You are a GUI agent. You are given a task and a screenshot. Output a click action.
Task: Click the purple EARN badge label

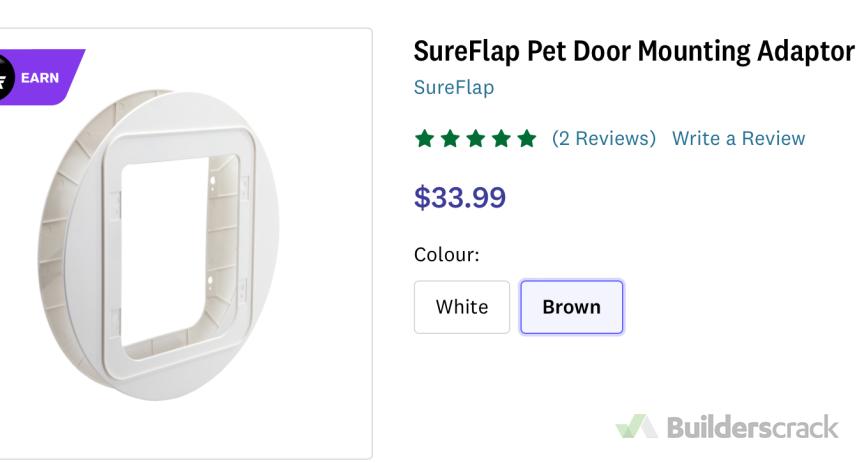click(x=41, y=77)
